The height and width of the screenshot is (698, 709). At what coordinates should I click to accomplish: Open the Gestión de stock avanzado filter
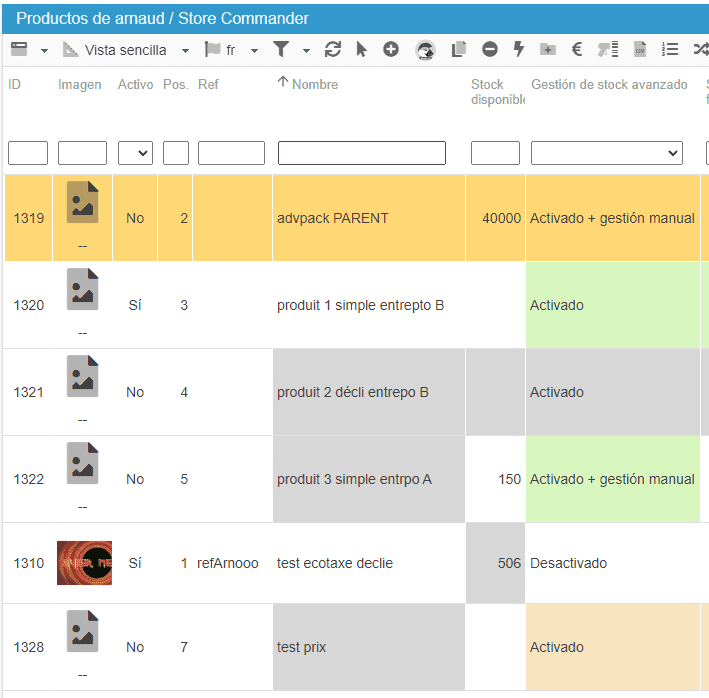click(x=606, y=153)
